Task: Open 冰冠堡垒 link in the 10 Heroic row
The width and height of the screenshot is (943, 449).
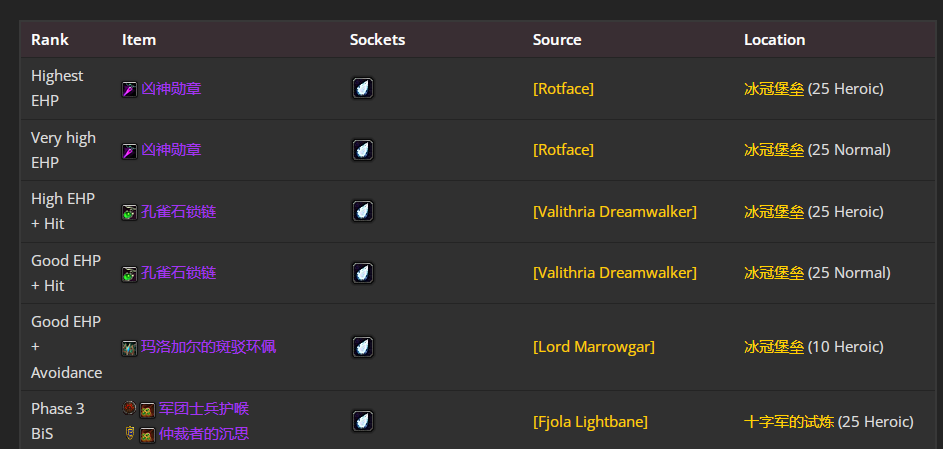Action: point(773,347)
